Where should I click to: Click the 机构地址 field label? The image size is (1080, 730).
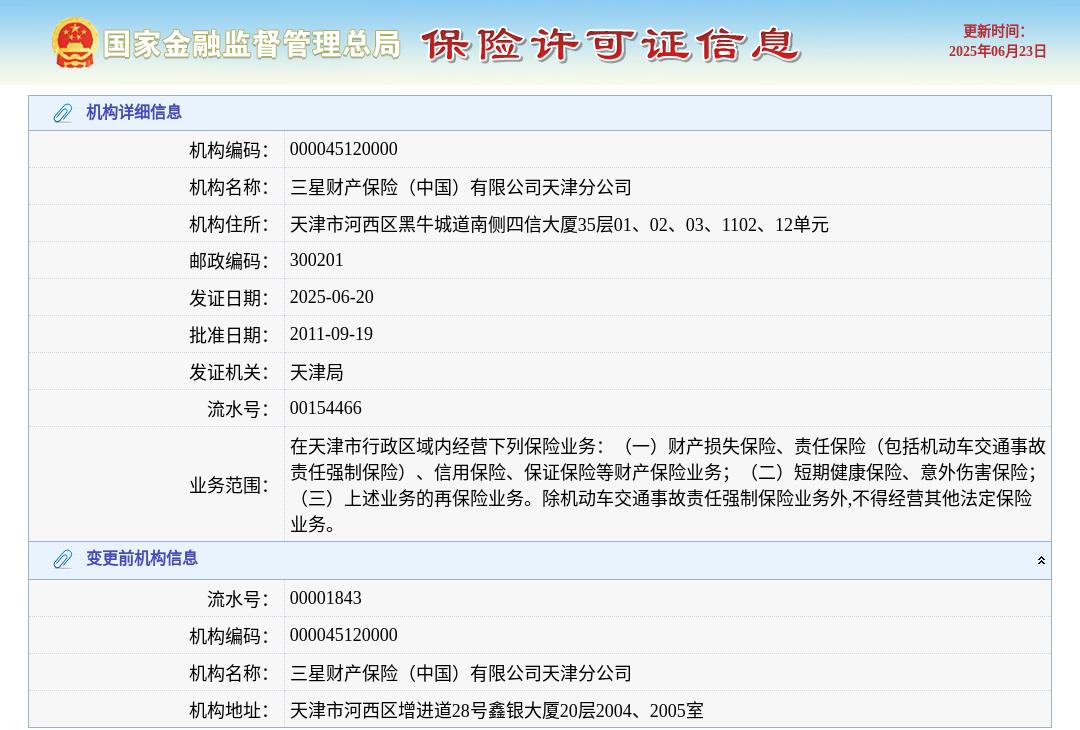coord(229,711)
